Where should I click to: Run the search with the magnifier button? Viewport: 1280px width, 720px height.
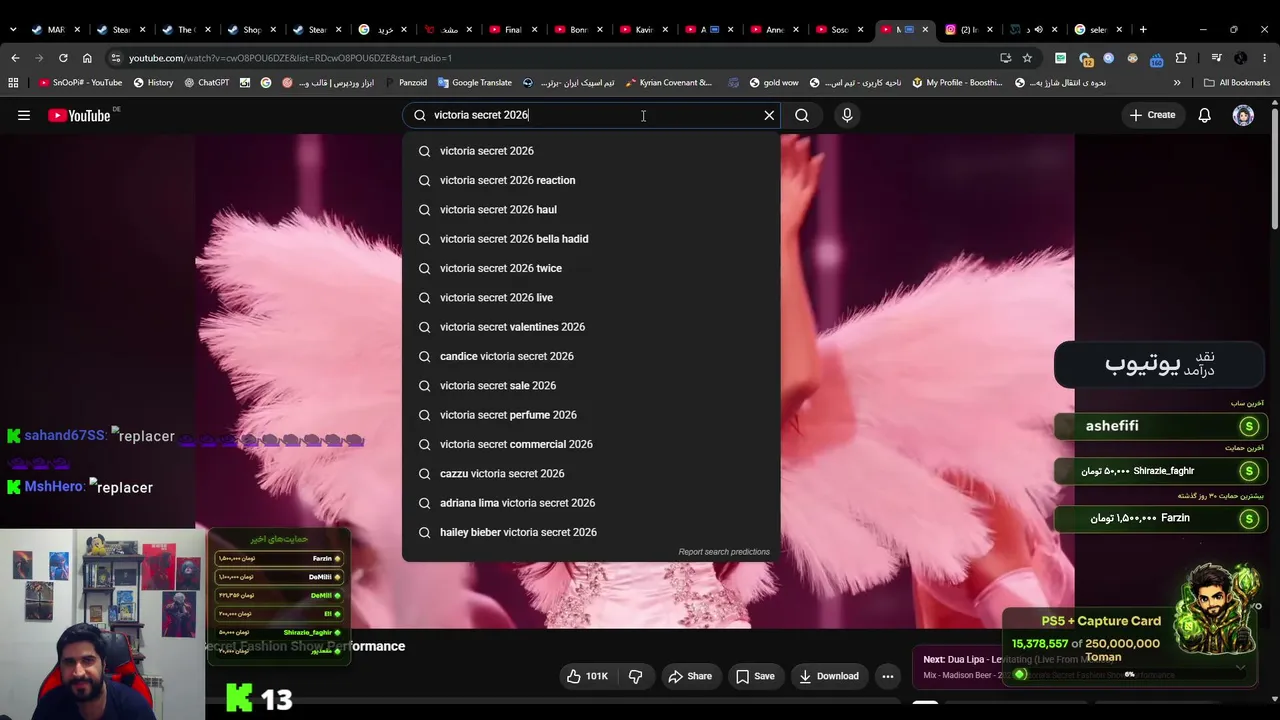(802, 115)
